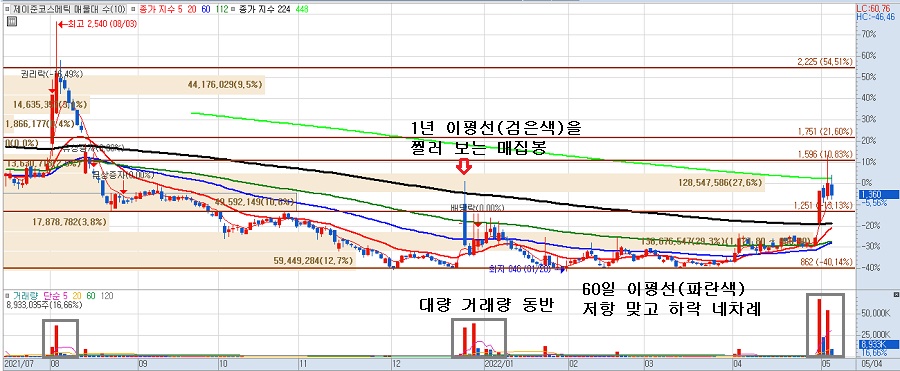Click the data table icon below the chart title
The image size is (900, 371).
[x=11, y=22]
